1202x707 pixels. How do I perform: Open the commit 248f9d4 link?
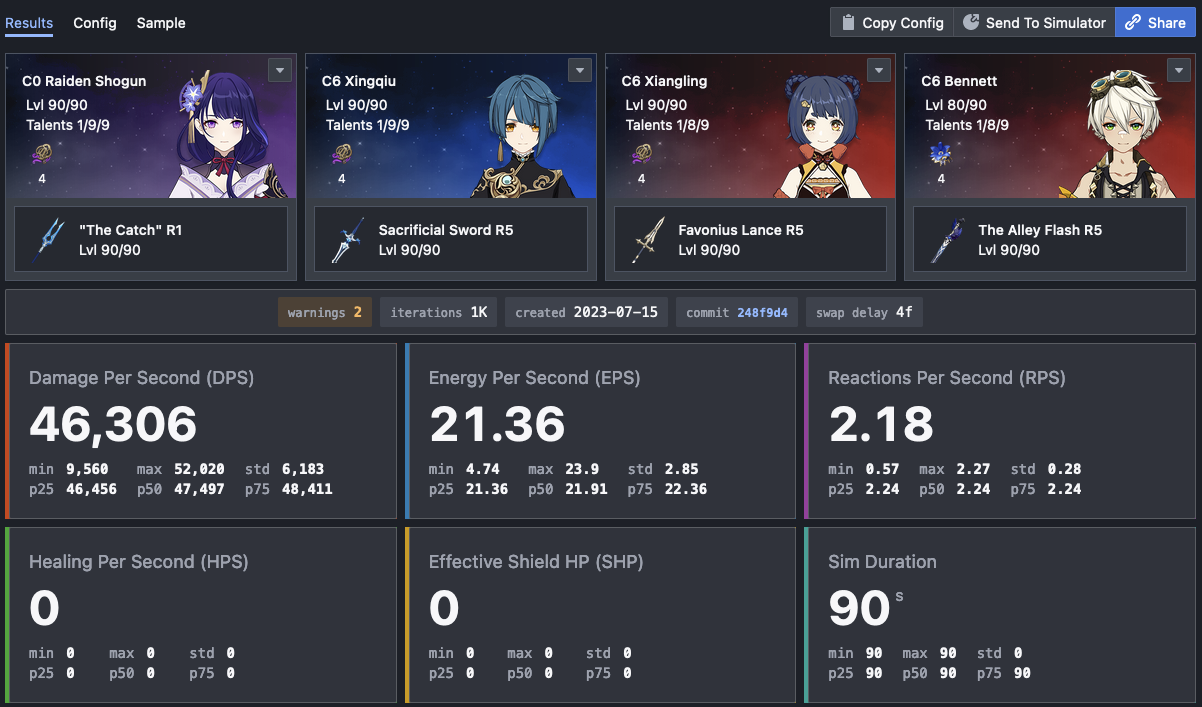(x=762, y=313)
